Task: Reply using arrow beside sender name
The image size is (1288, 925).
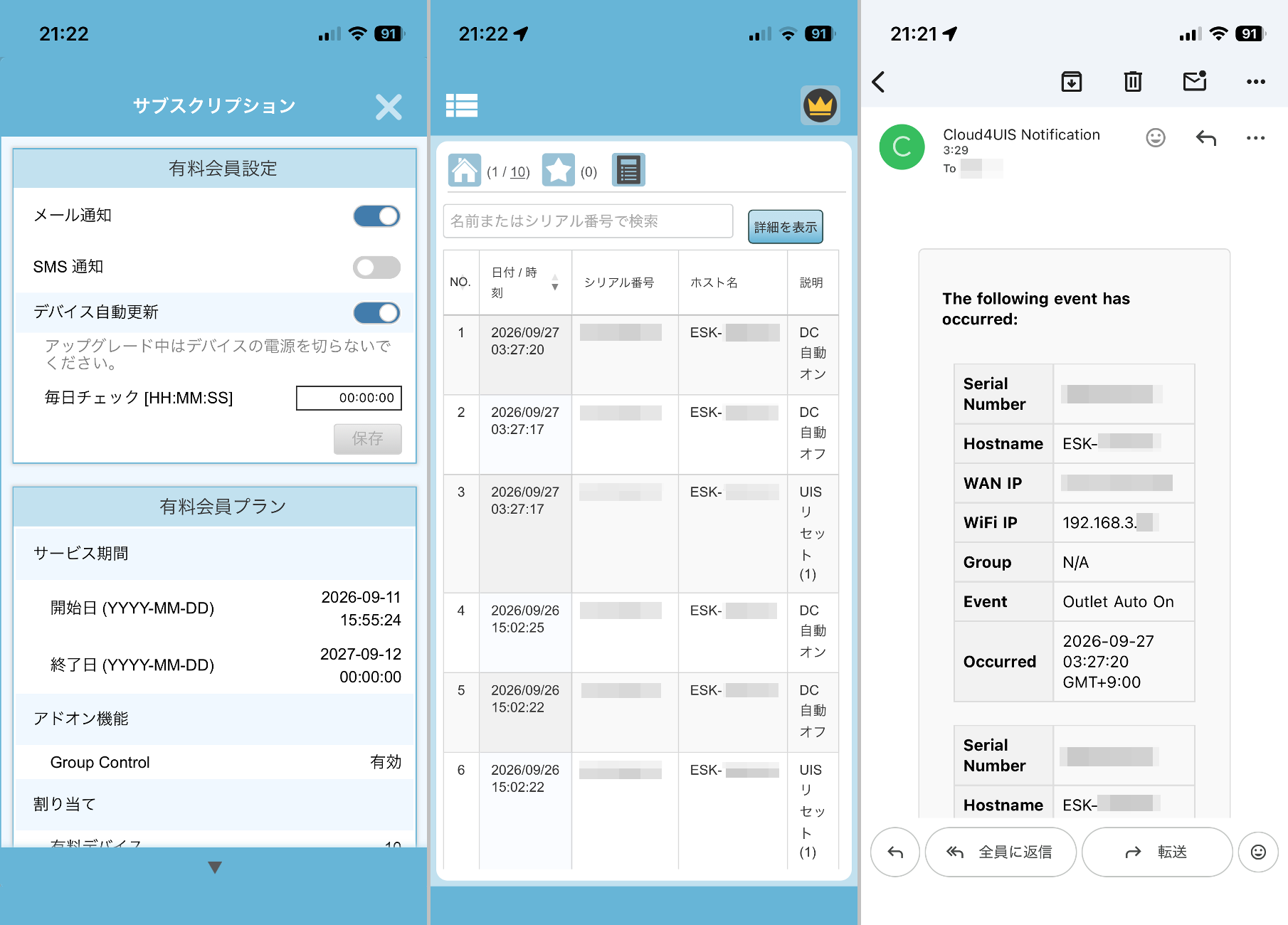Action: pyautogui.click(x=1206, y=138)
